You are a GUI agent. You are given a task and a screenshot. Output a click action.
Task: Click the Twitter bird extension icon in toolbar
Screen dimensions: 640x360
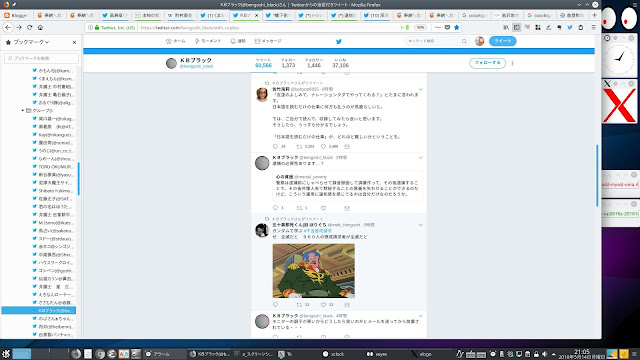[x=570, y=27]
